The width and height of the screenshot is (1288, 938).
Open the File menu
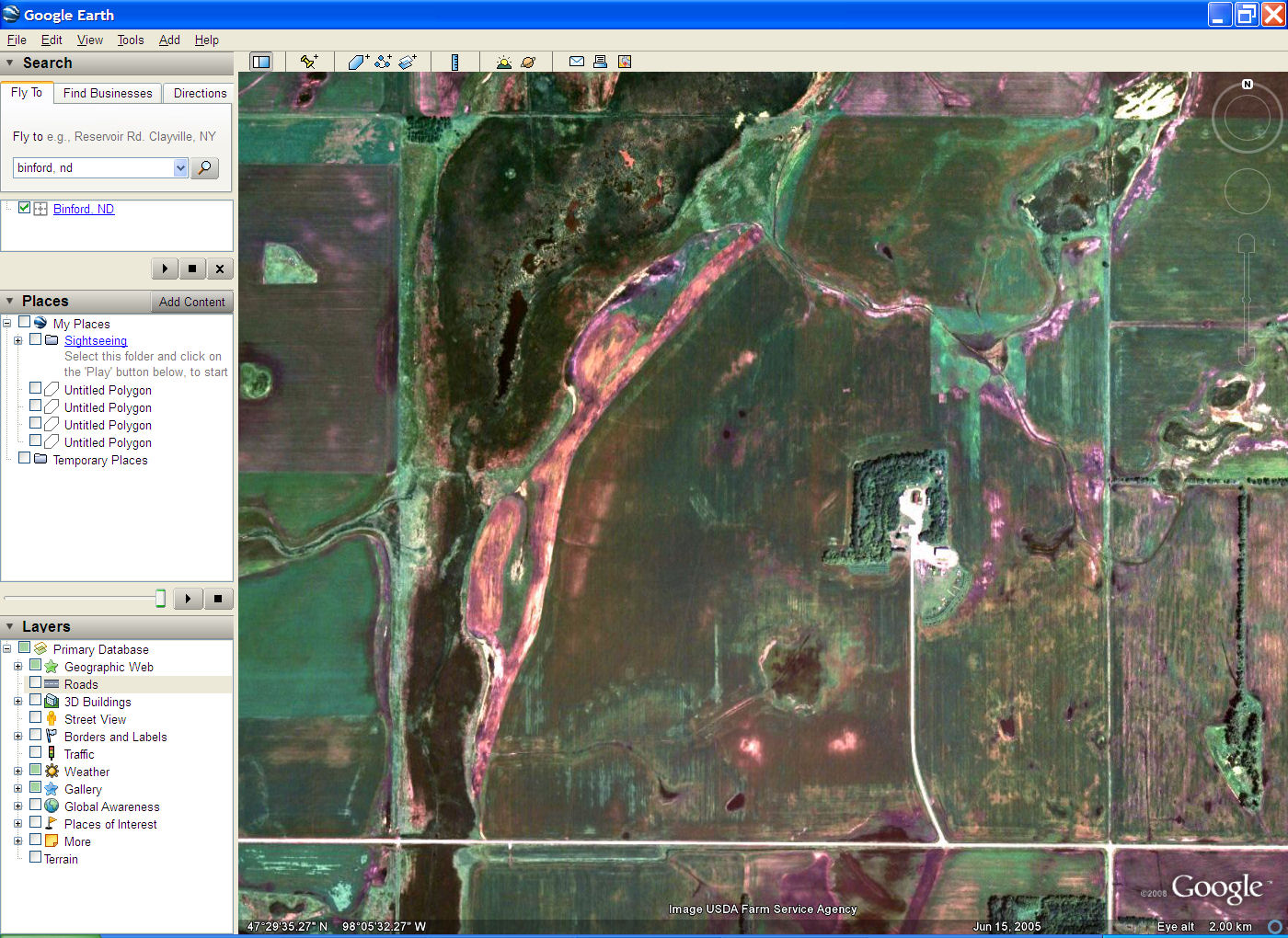[x=17, y=40]
